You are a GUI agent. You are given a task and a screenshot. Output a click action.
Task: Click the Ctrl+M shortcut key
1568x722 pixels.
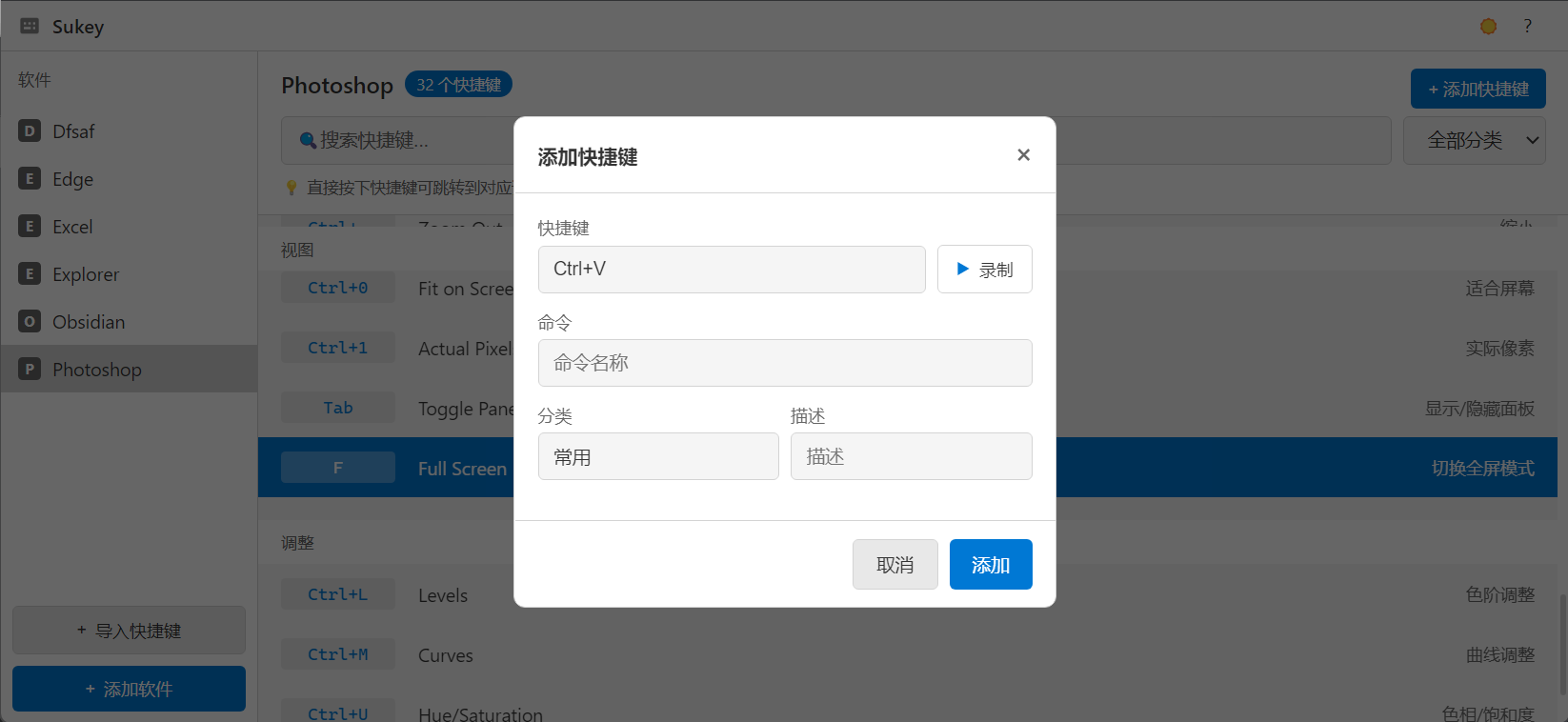coord(338,654)
